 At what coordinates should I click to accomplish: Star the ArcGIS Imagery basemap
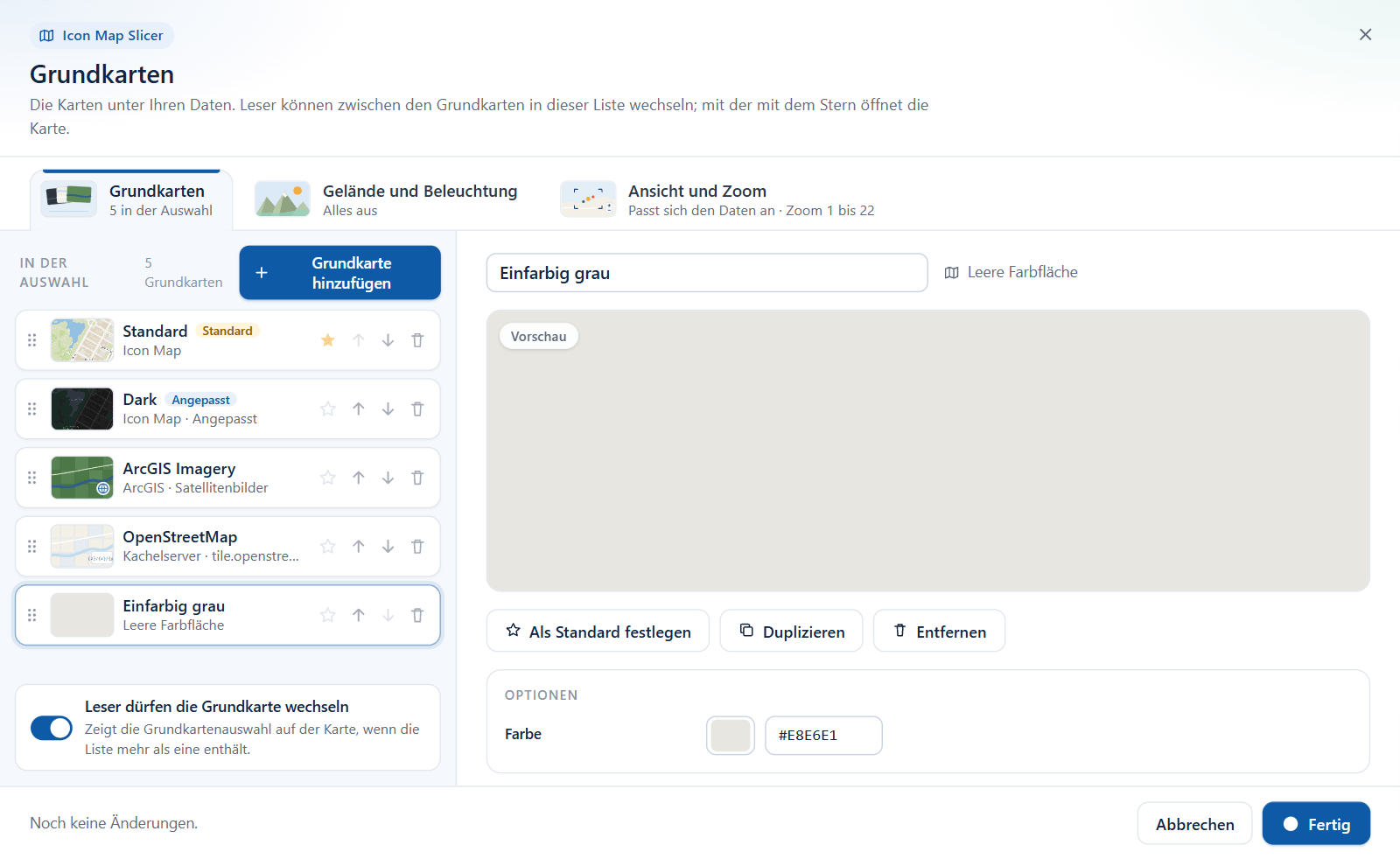click(x=328, y=478)
